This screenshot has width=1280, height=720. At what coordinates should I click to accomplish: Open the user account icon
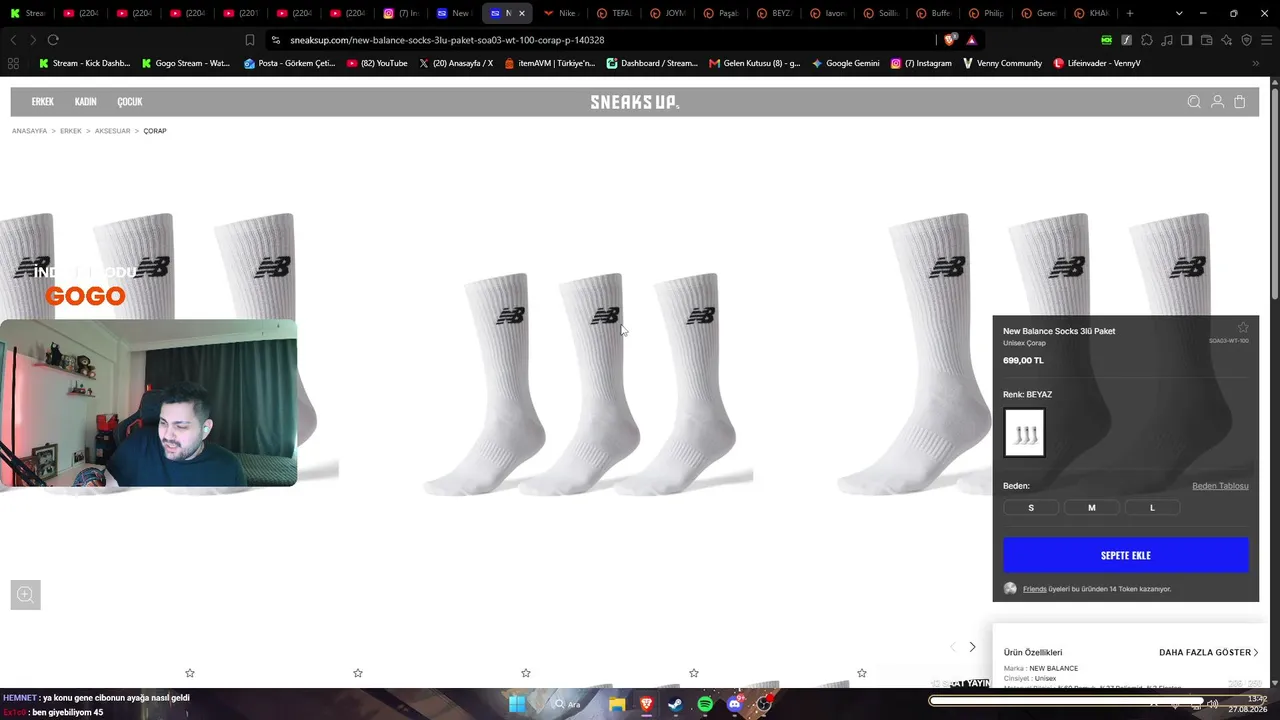[x=1217, y=102]
